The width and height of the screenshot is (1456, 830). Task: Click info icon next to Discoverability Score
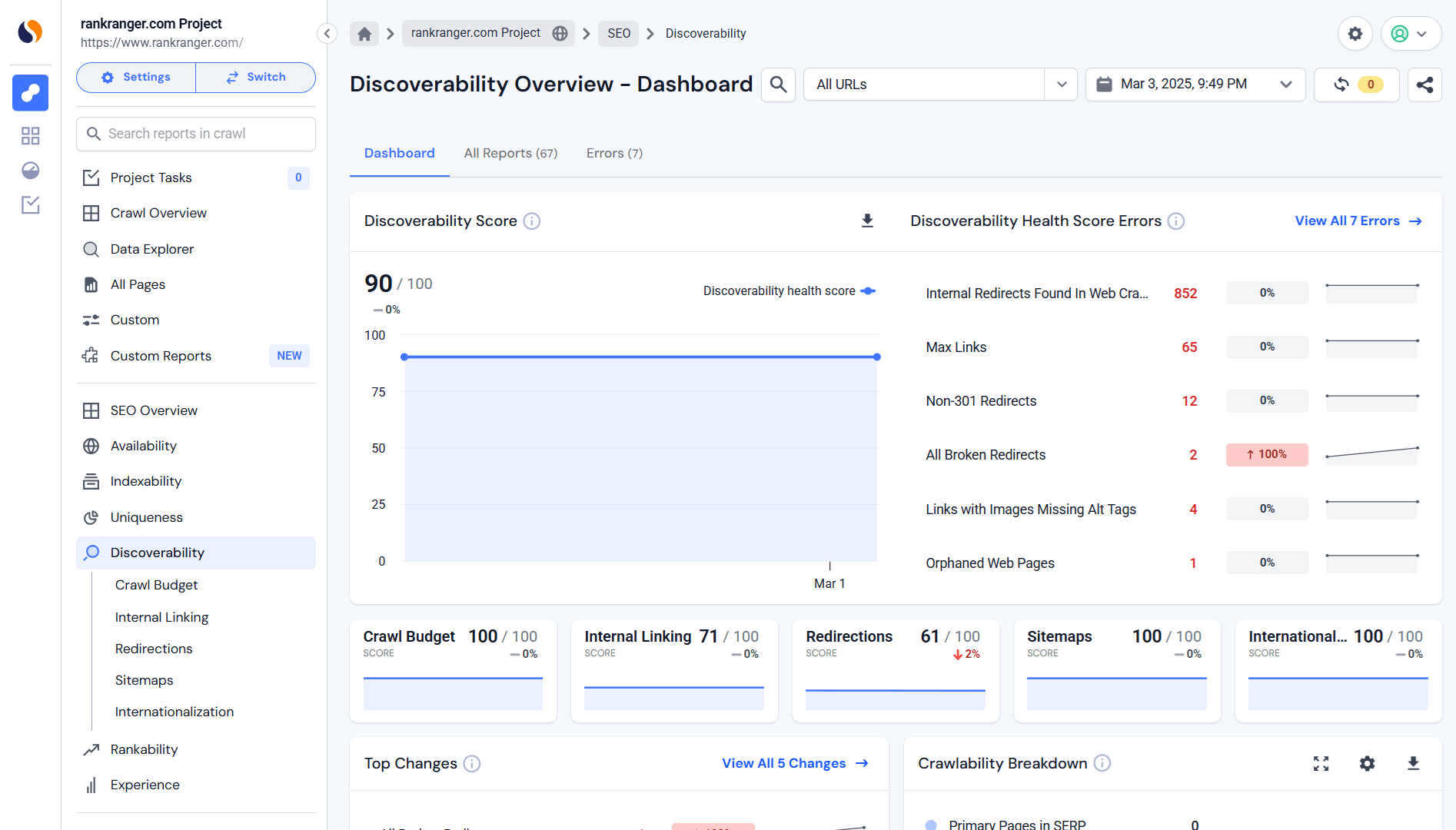click(532, 221)
